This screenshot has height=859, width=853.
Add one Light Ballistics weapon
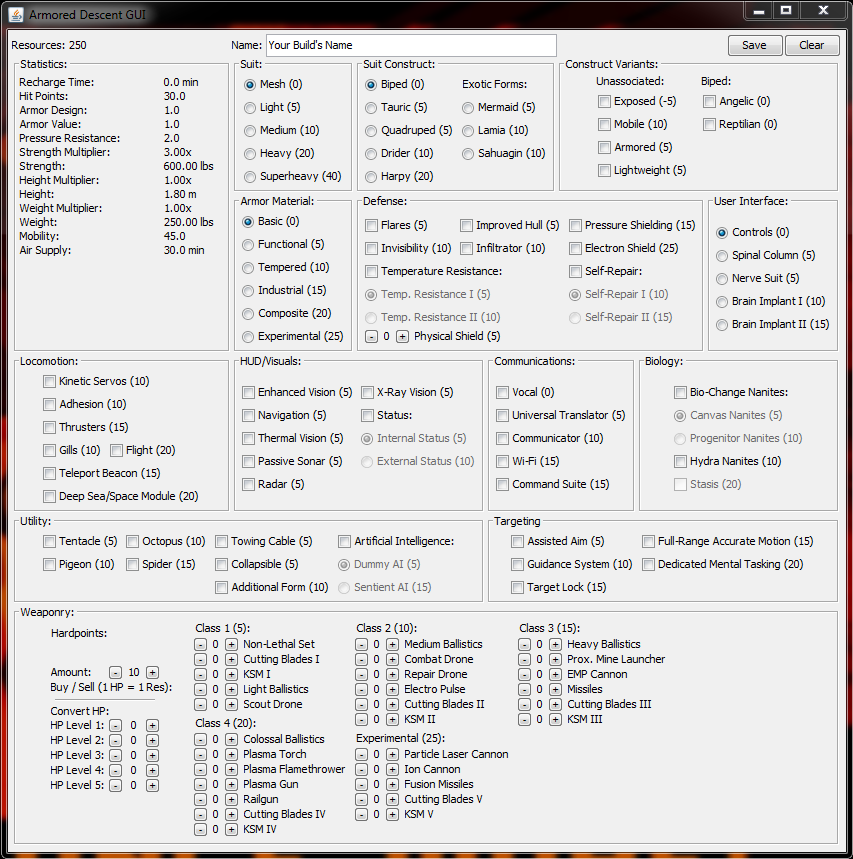pyautogui.click(x=231, y=689)
